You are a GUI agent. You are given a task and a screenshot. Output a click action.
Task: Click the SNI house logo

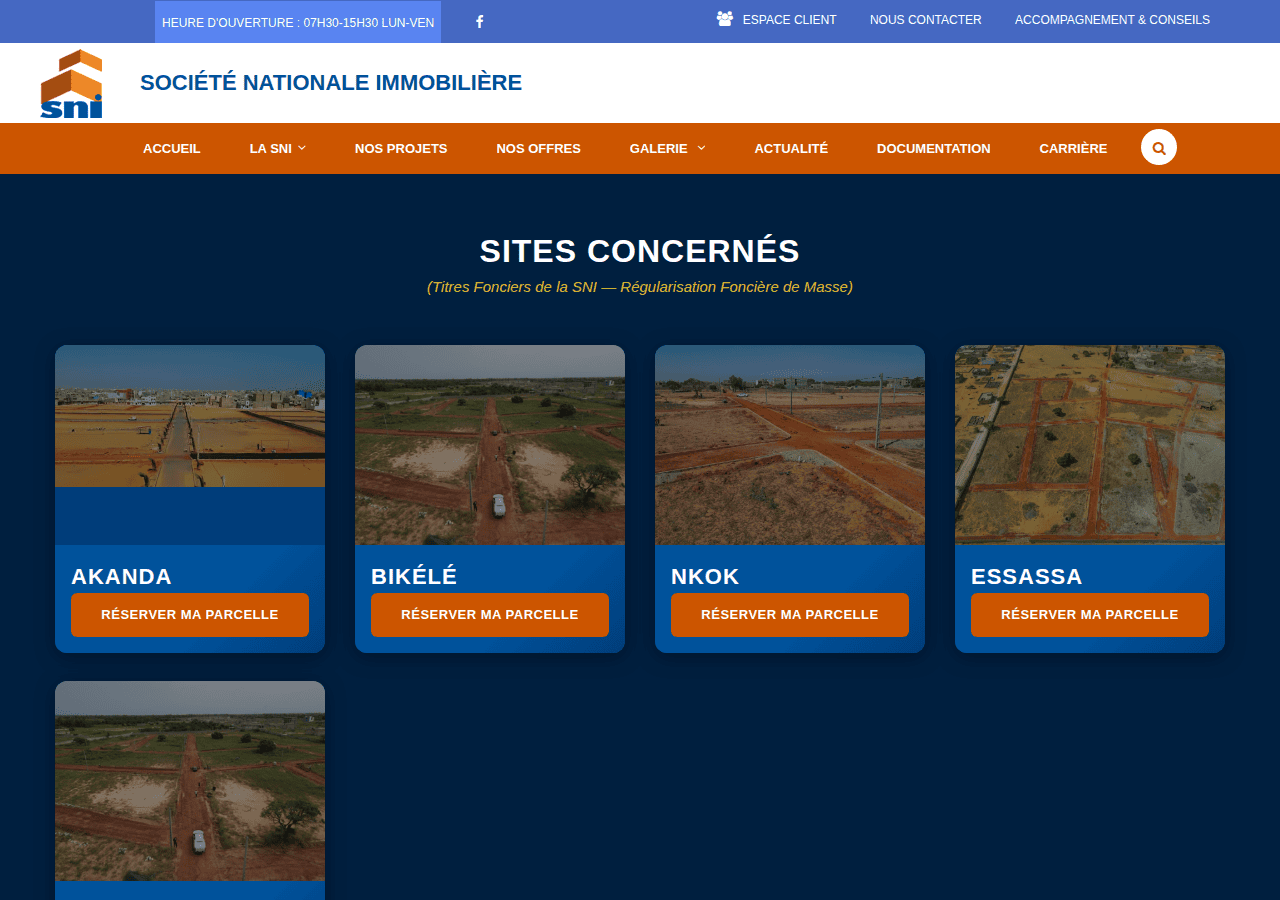pyautogui.click(x=72, y=83)
